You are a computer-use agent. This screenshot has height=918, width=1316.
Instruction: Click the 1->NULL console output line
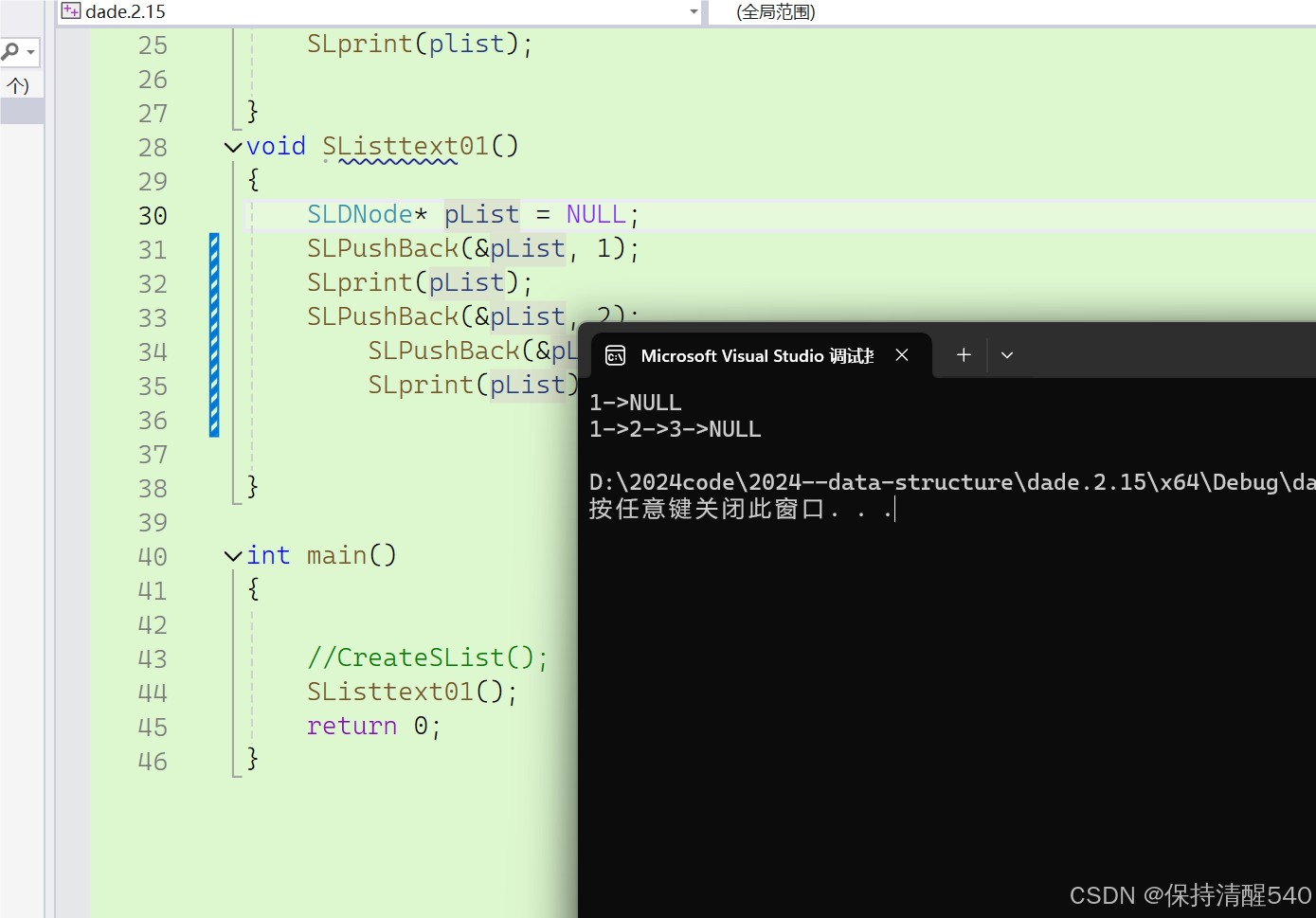tap(636, 403)
